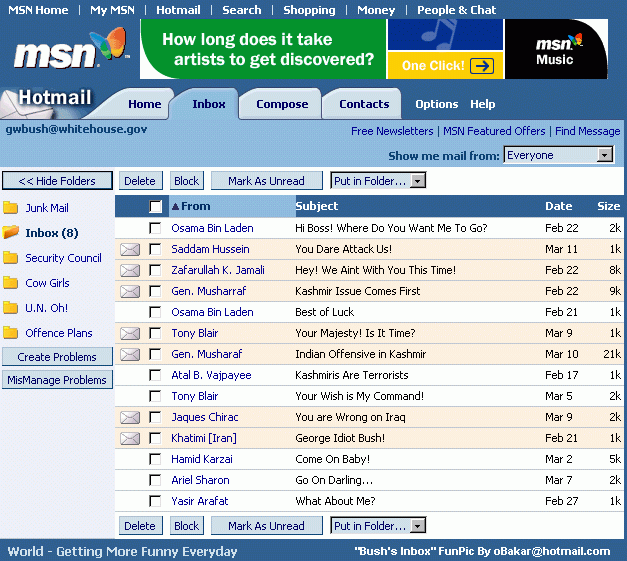627x561 pixels.
Task: Check the box for Ariel Sharon message
Action: 155,480
